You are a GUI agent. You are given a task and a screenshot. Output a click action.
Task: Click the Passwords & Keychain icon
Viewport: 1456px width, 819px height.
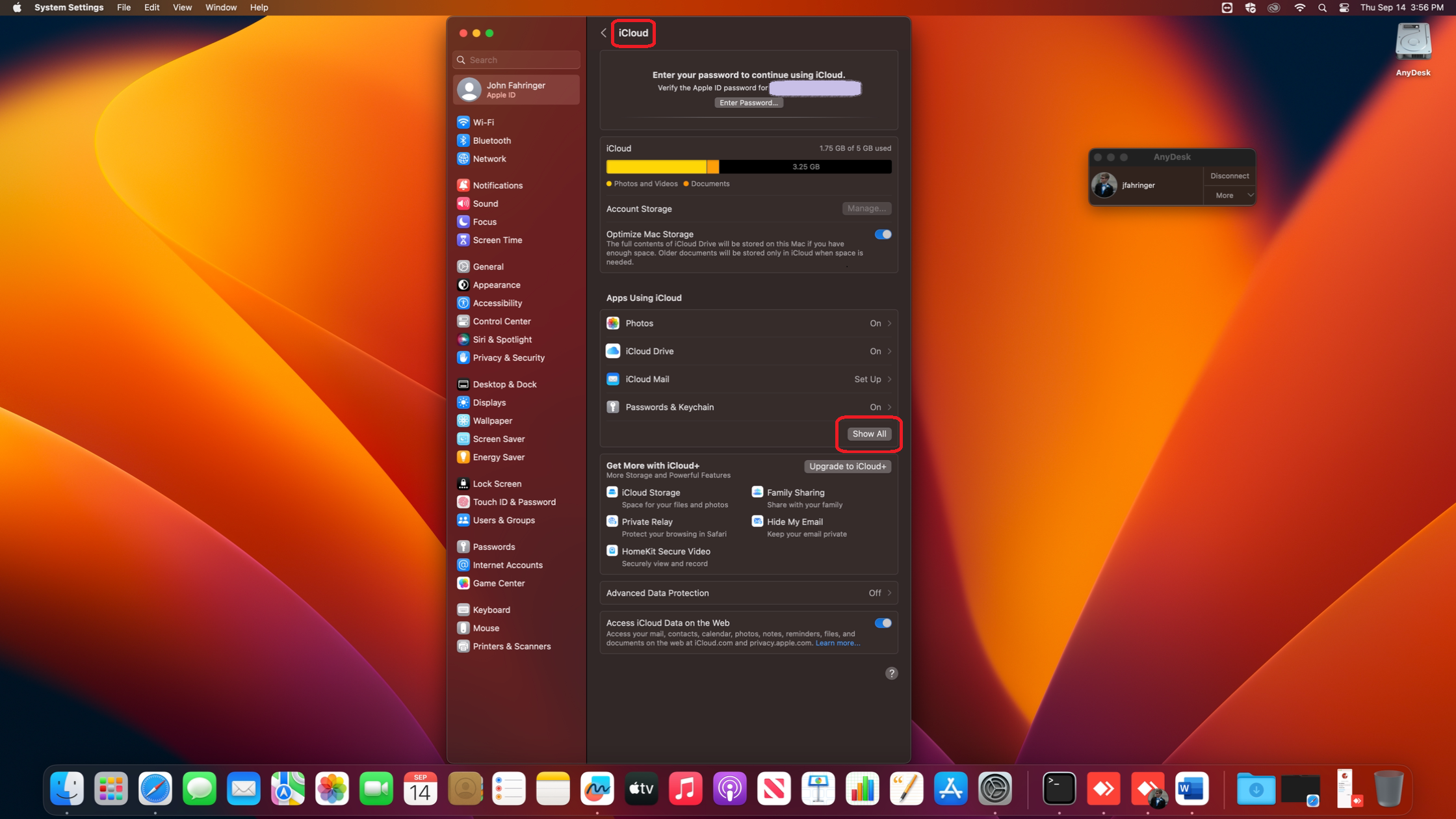click(612, 406)
